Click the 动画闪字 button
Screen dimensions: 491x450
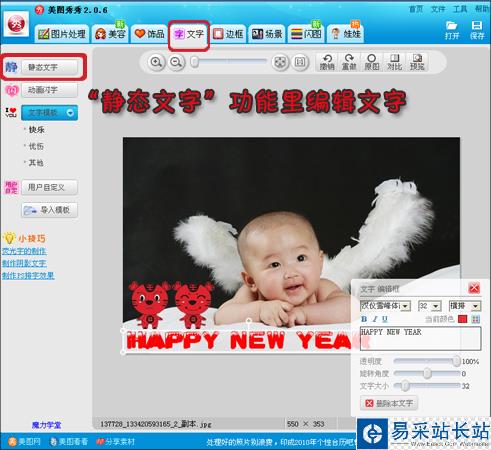click(50, 90)
